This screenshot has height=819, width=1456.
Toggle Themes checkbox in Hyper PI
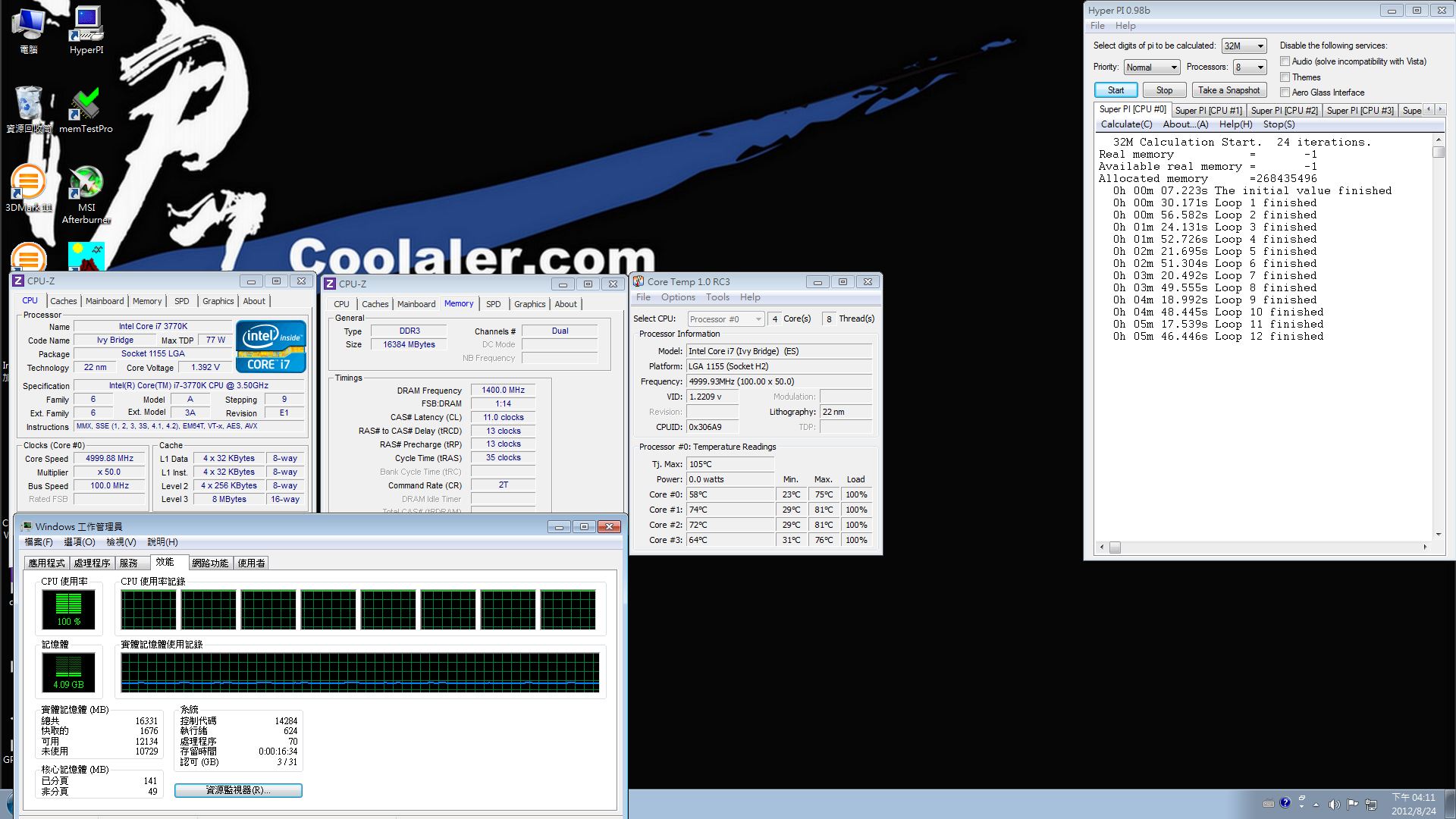point(1285,77)
